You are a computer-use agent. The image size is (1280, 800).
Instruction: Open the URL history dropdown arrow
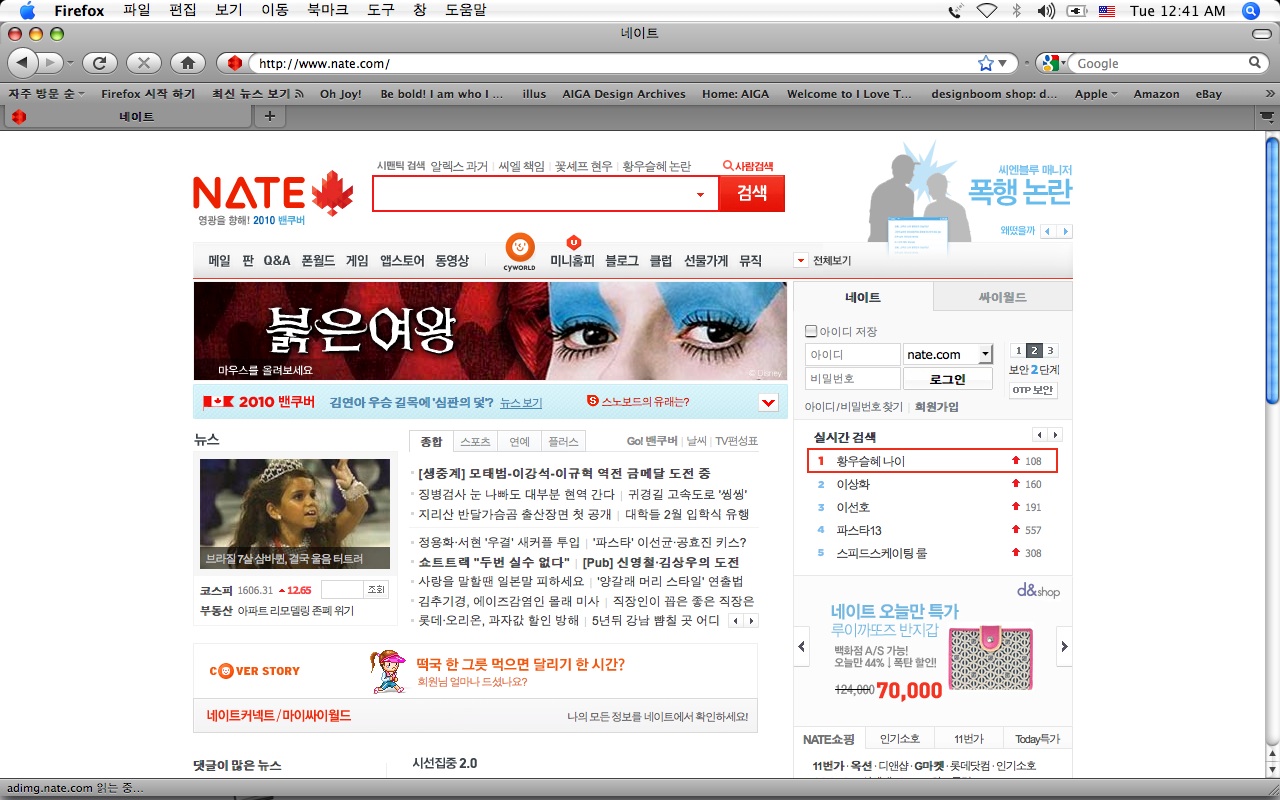click(1003, 63)
